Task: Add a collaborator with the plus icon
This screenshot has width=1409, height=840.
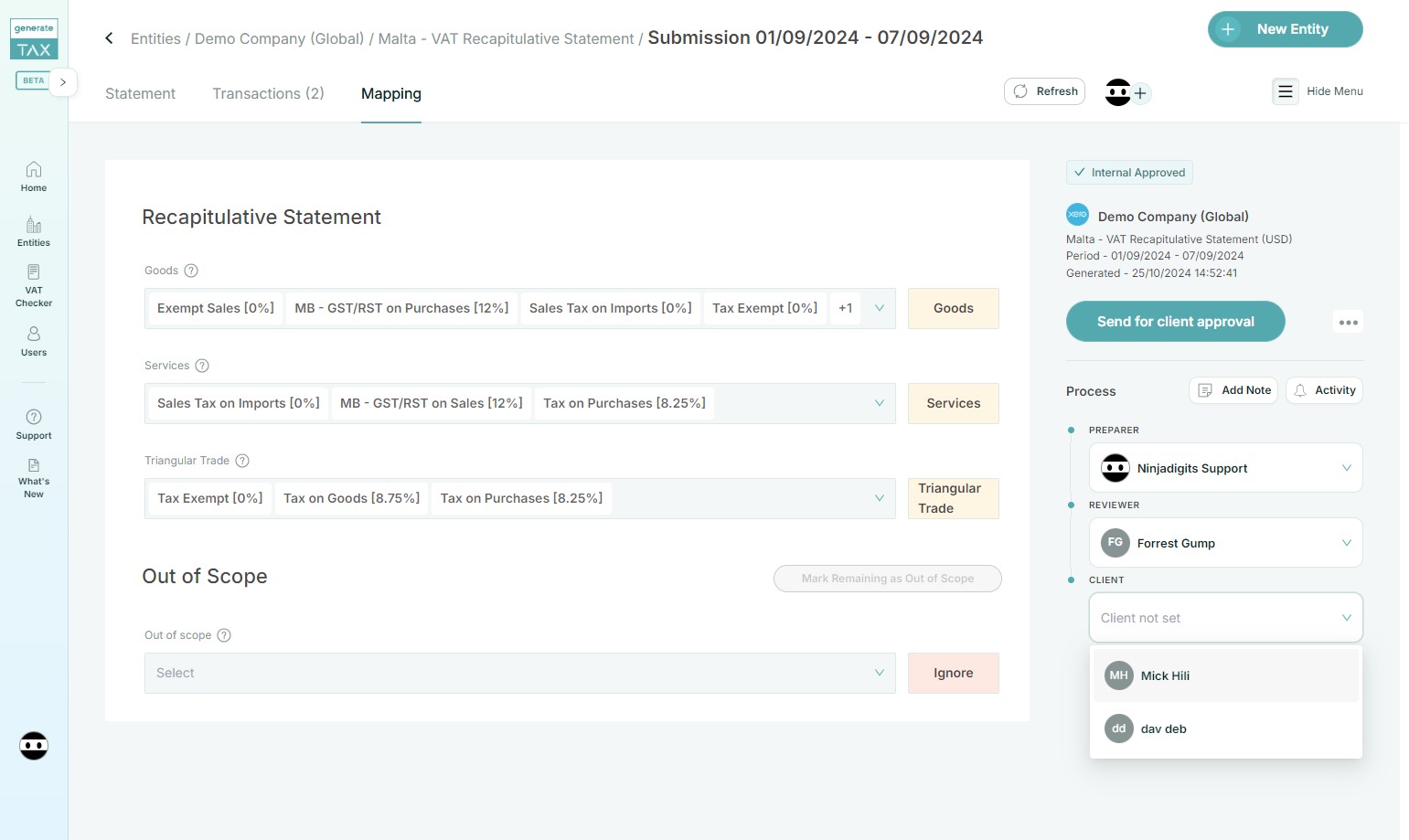Action: pyautogui.click(x=1140, y=93)
